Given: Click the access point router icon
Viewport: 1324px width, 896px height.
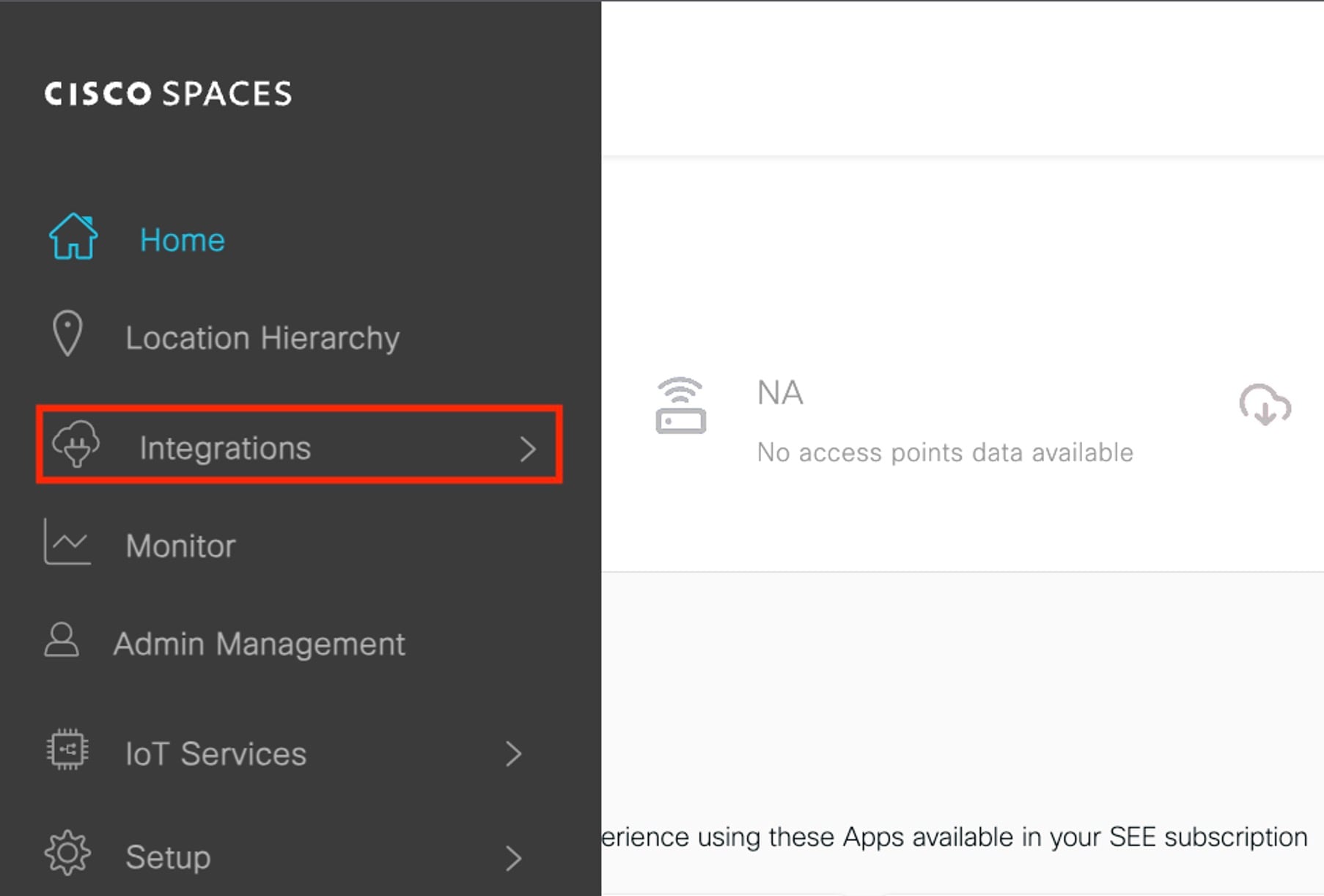Looking at the screenshot, I should point(680,405).
